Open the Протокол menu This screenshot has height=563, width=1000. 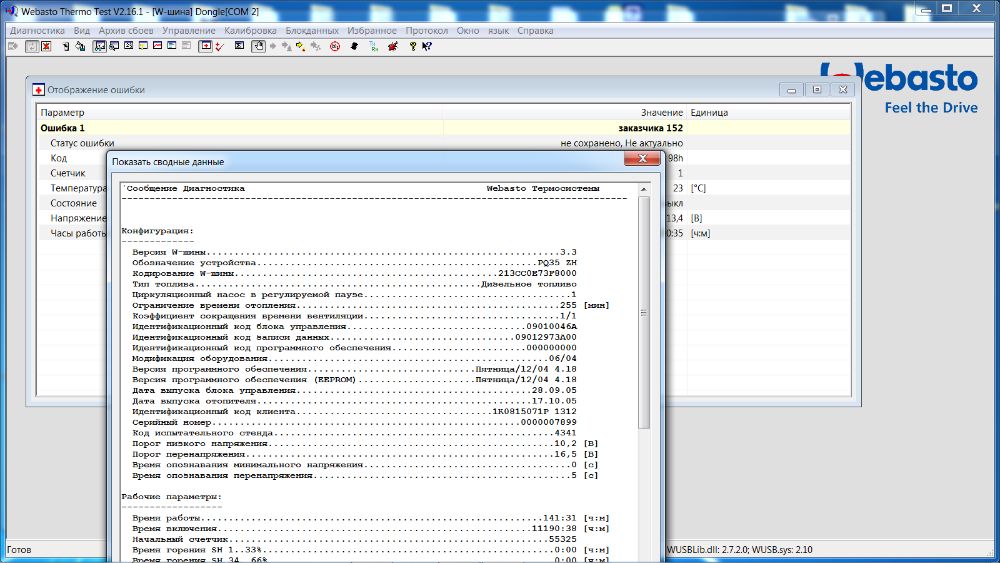(x=427, y=31)
